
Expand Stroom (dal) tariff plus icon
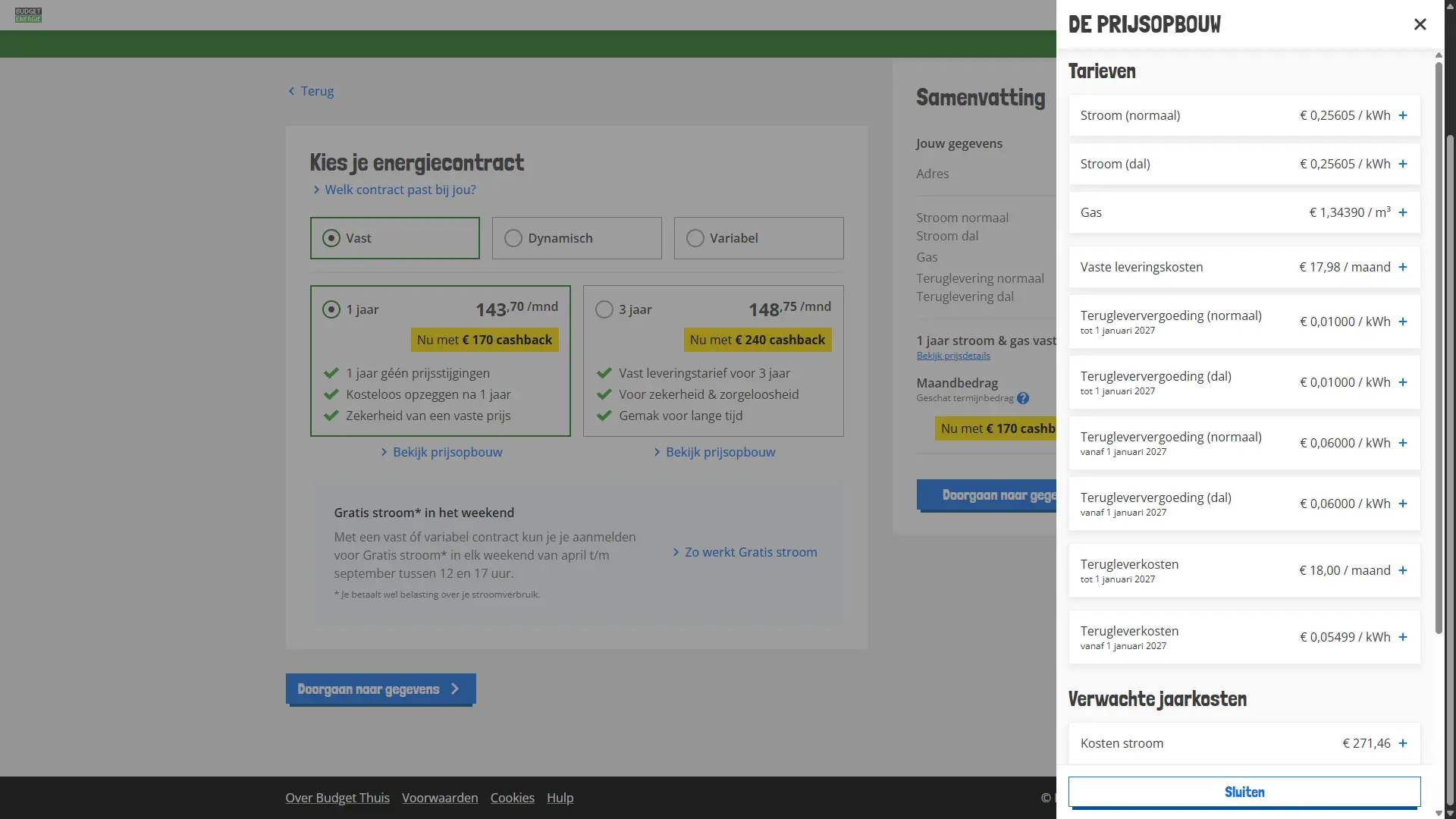1403,164
